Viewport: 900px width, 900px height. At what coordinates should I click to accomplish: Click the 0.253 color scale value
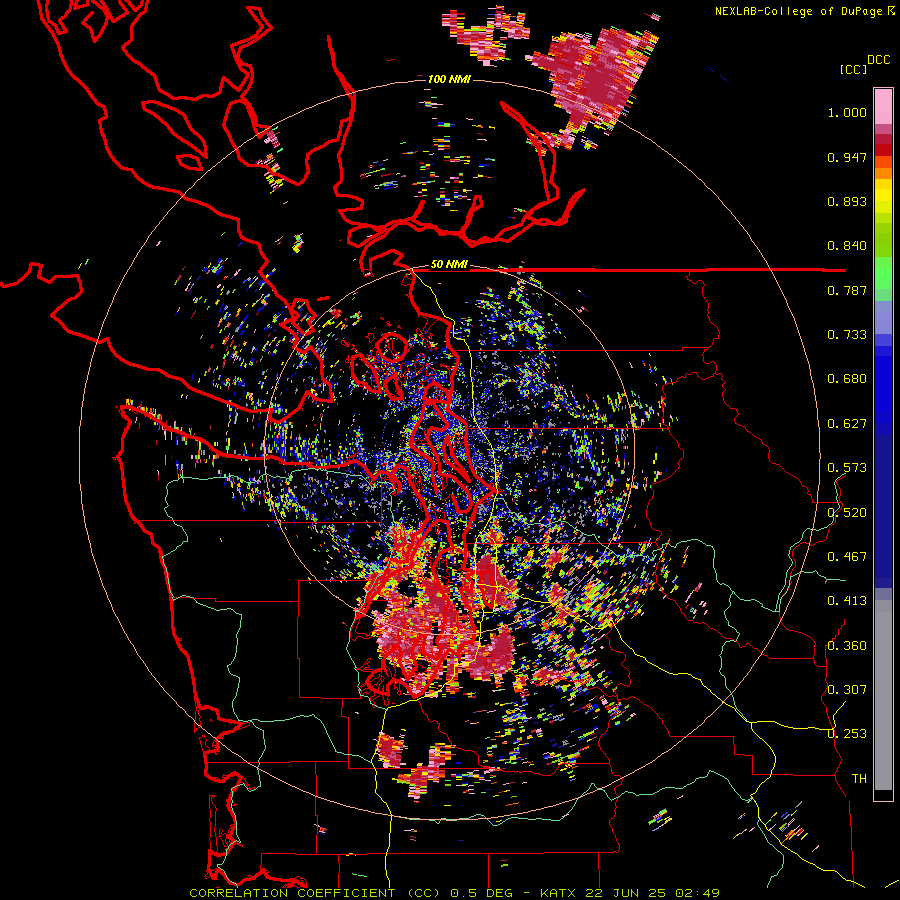click(847, 734)
